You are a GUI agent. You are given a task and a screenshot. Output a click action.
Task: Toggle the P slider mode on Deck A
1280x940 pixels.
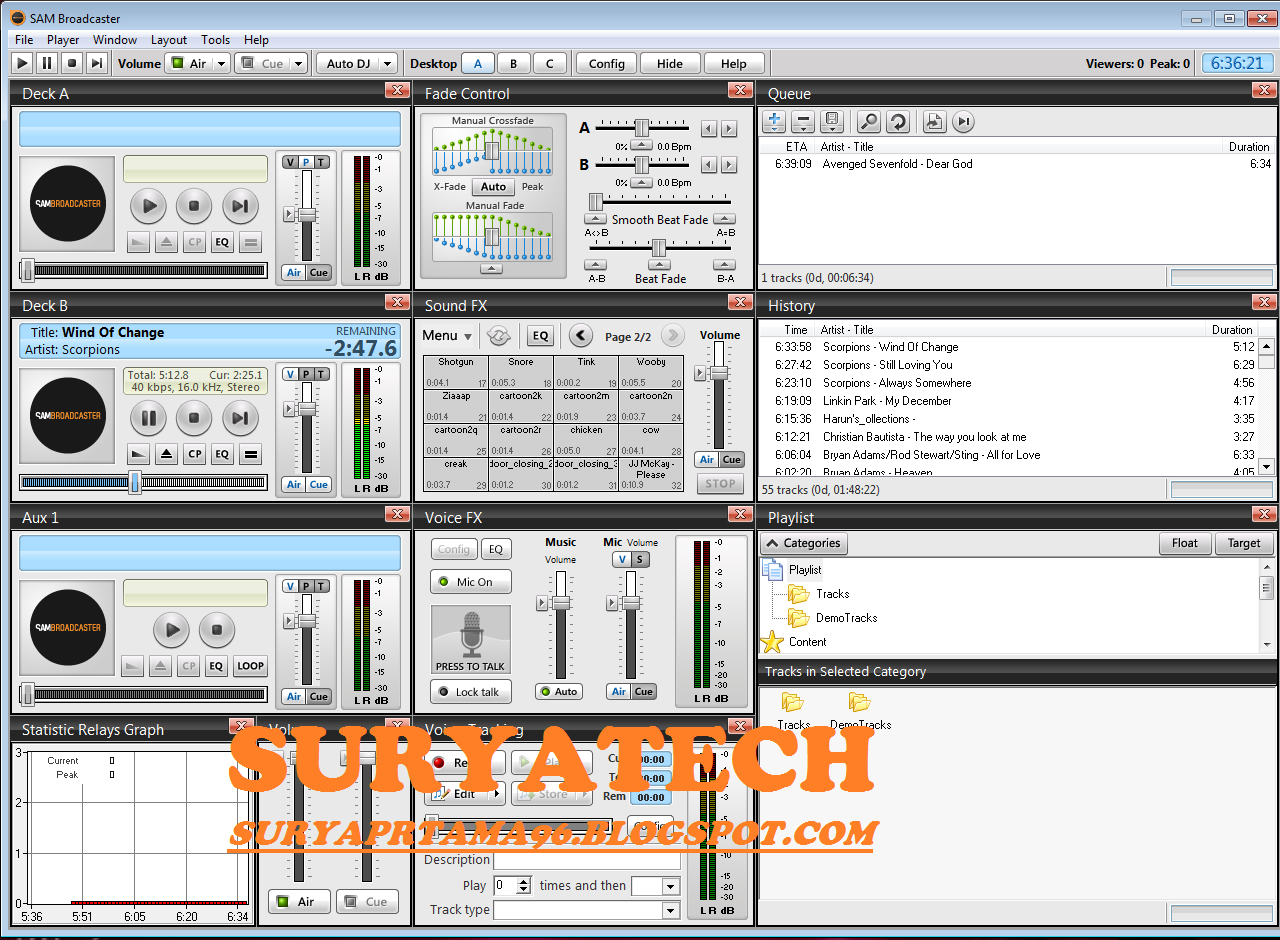coord(306,163)
